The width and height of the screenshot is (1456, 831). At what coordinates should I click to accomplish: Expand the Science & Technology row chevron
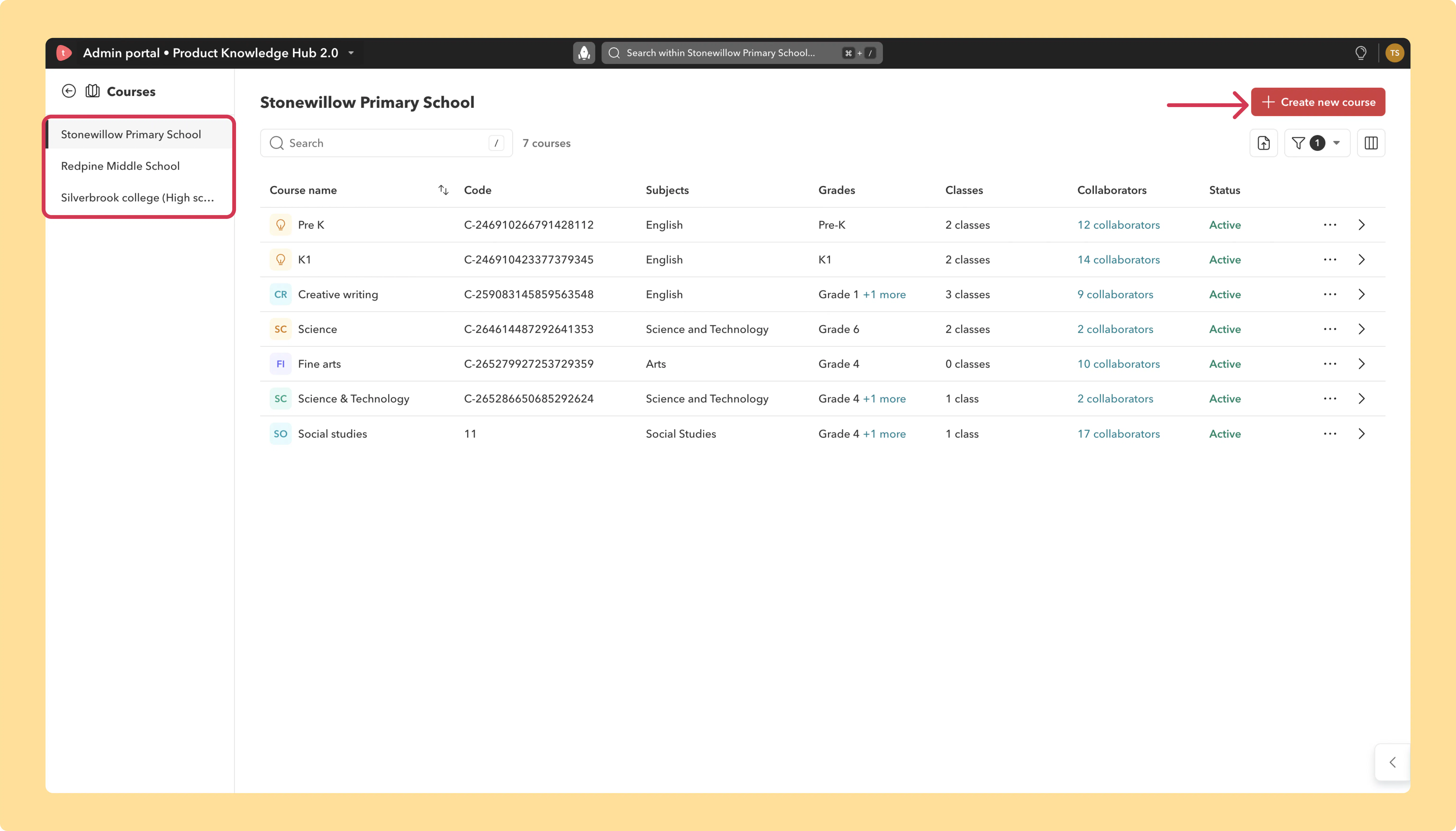[1361, 399]
